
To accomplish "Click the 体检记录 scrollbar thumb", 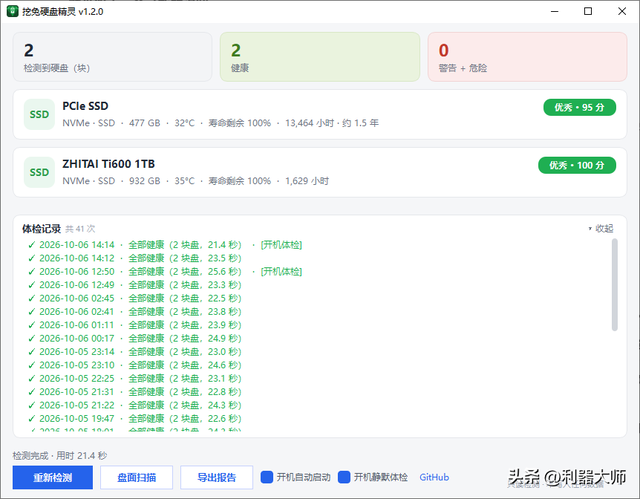I will coord(615,285).
